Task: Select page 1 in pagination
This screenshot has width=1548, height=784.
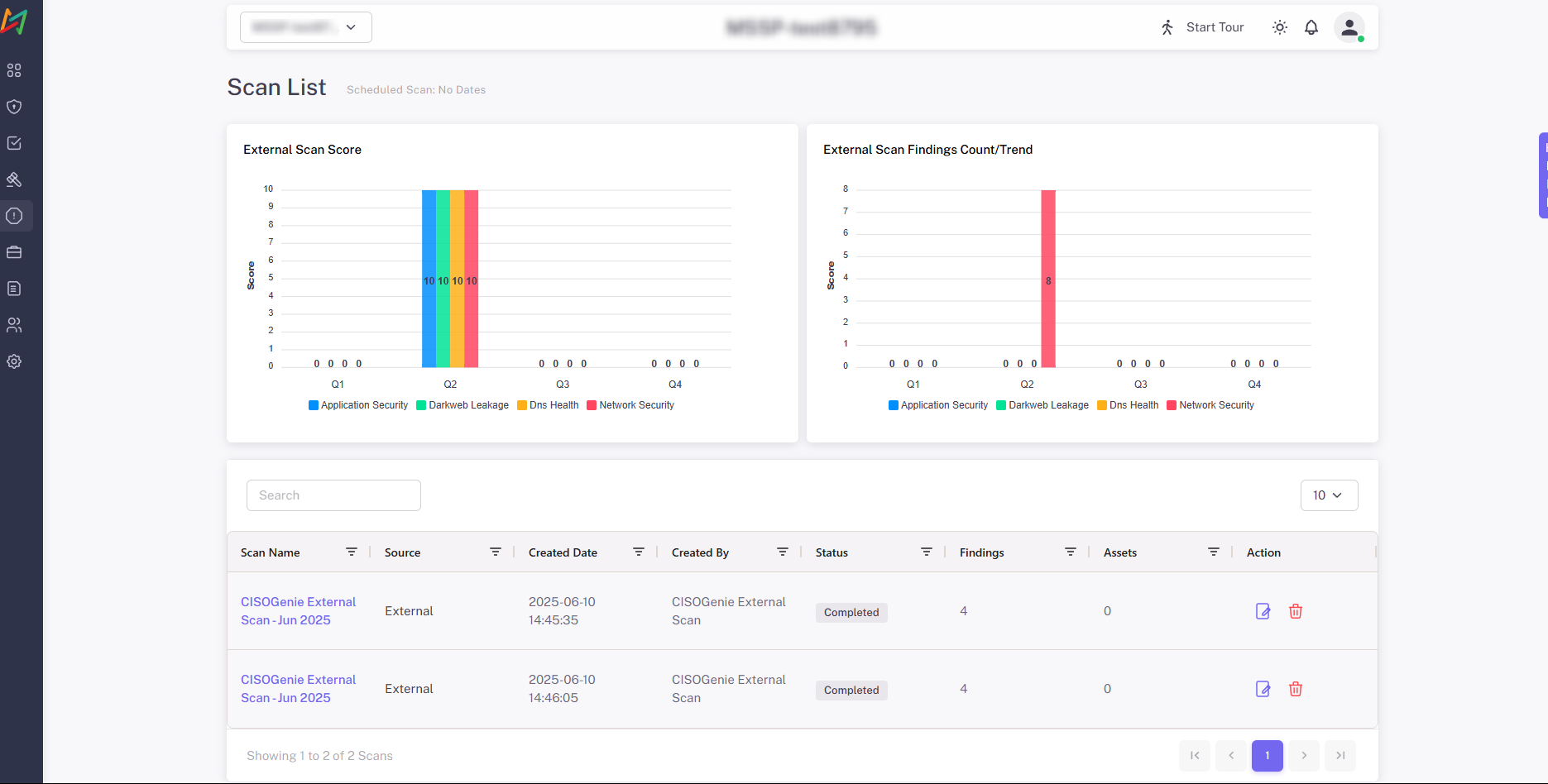Action: pos(1267,755)
